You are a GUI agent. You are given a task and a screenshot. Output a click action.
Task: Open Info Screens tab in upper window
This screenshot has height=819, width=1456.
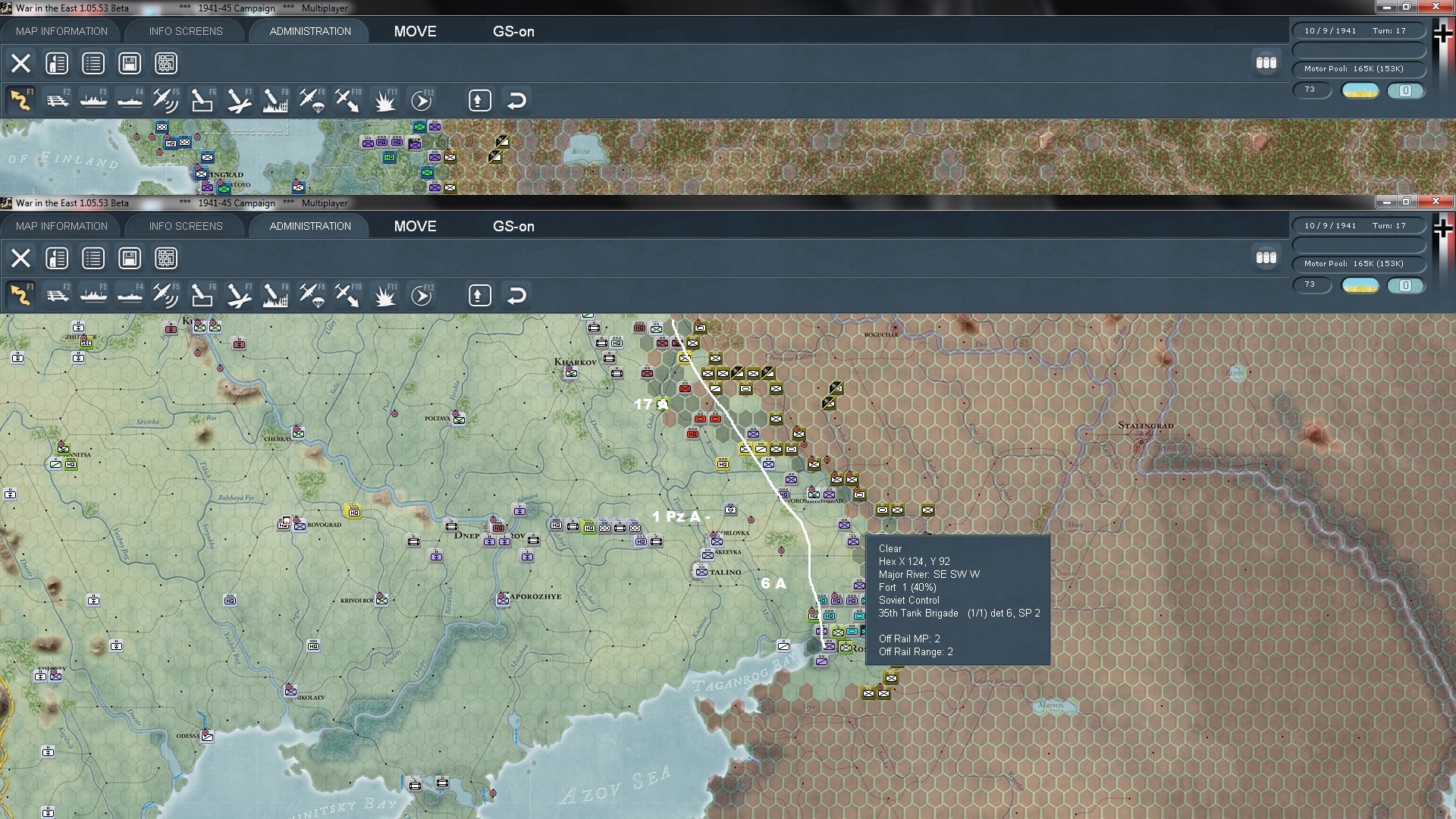pyautogui.click(x=186, y=31)
